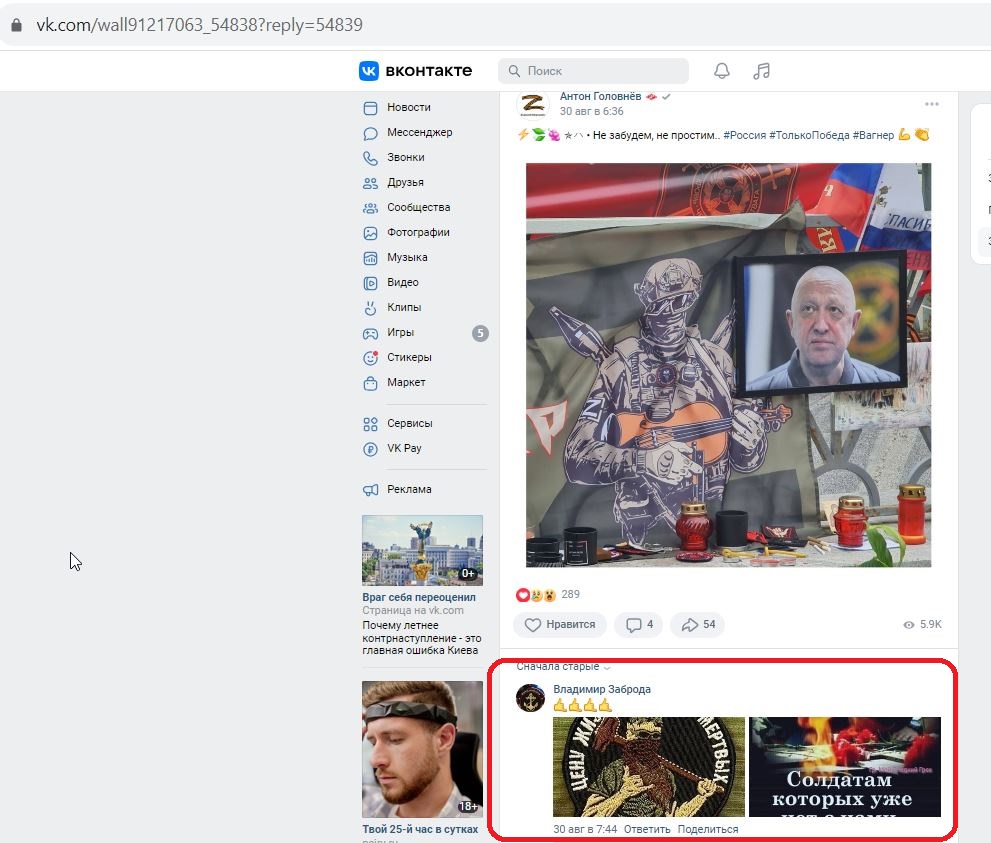Click the Музыка sidebar icon
The height and width of the screenshot is (843, 991).
(x=370, y=258)
